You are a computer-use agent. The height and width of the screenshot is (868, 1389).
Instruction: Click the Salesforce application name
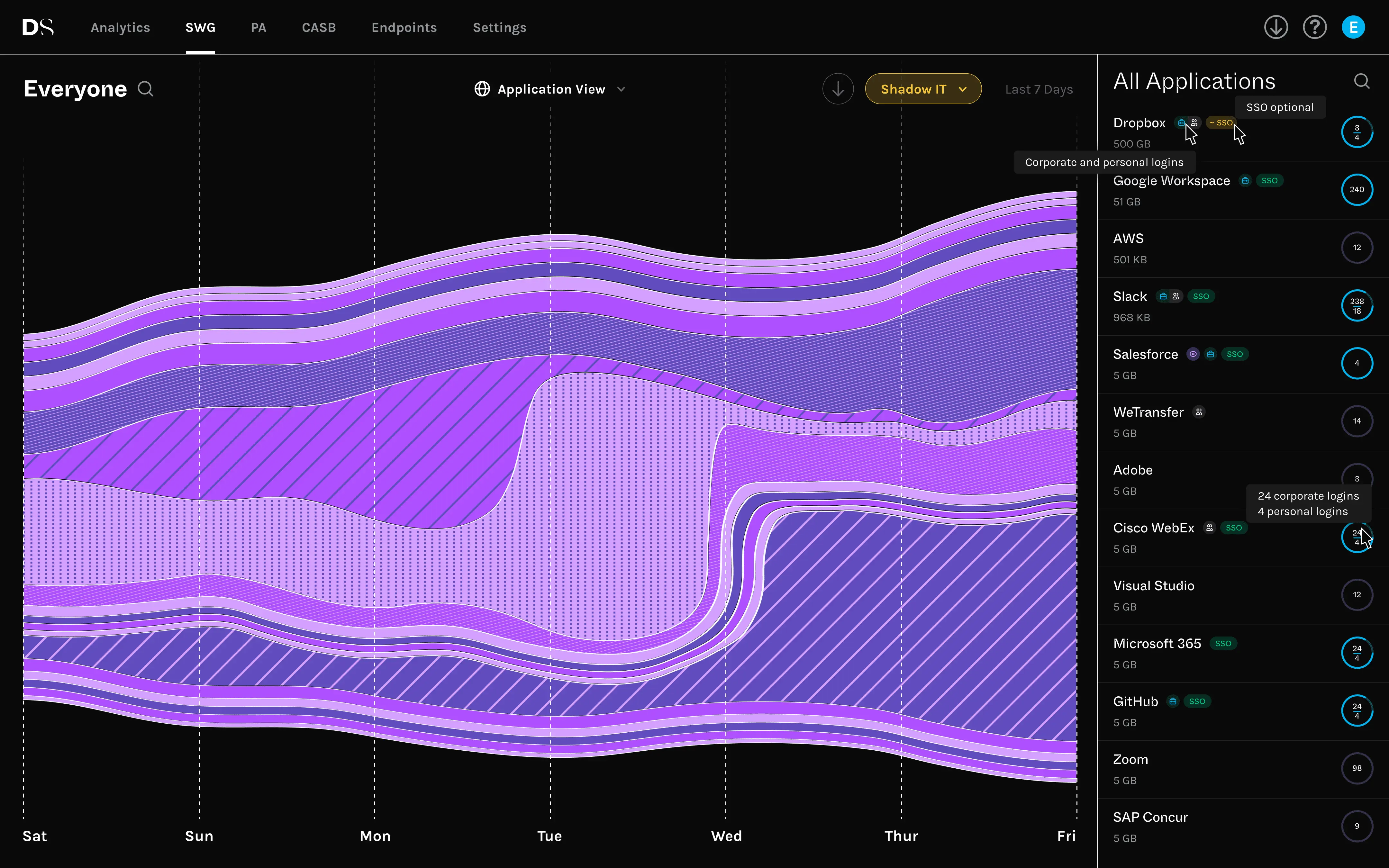(x=1145, y=354)
